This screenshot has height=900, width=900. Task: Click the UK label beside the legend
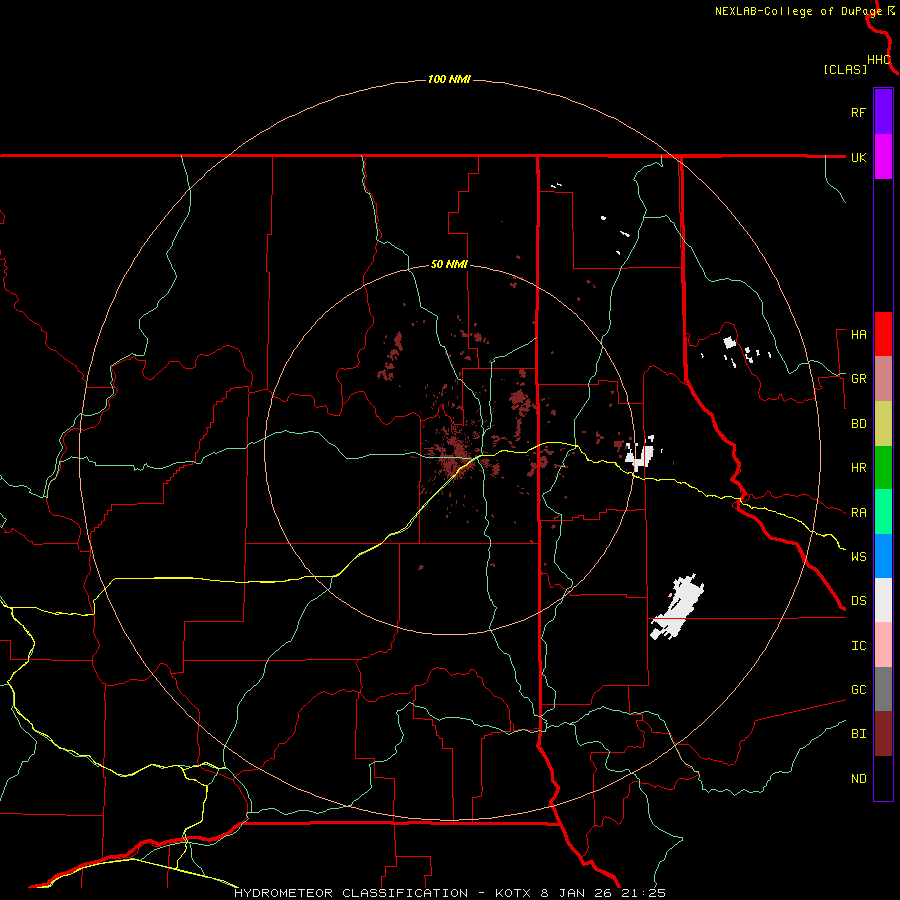coord(859,157)
